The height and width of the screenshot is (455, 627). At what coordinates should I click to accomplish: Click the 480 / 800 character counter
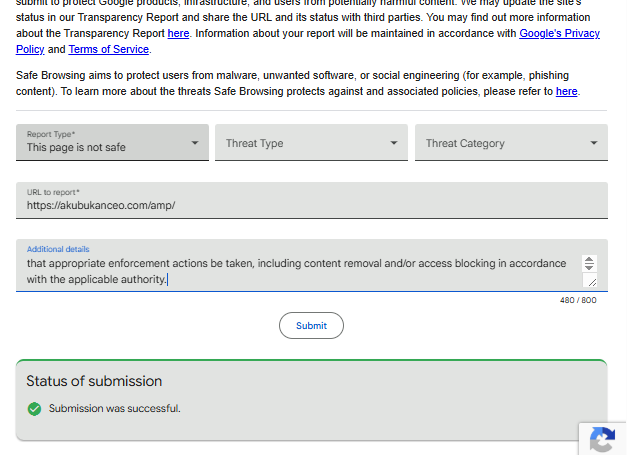coord(578,300)
